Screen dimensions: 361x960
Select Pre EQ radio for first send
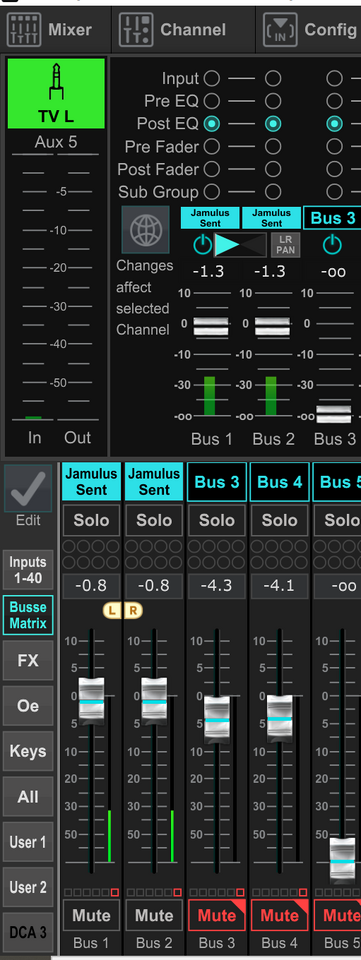212,101
